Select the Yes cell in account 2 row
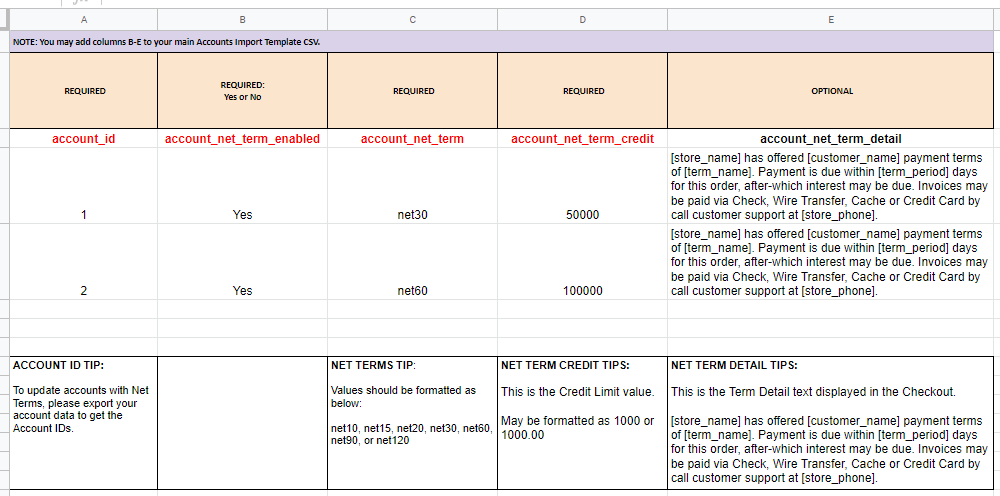This screenshot has width=1000, height=496. [242, 261]
